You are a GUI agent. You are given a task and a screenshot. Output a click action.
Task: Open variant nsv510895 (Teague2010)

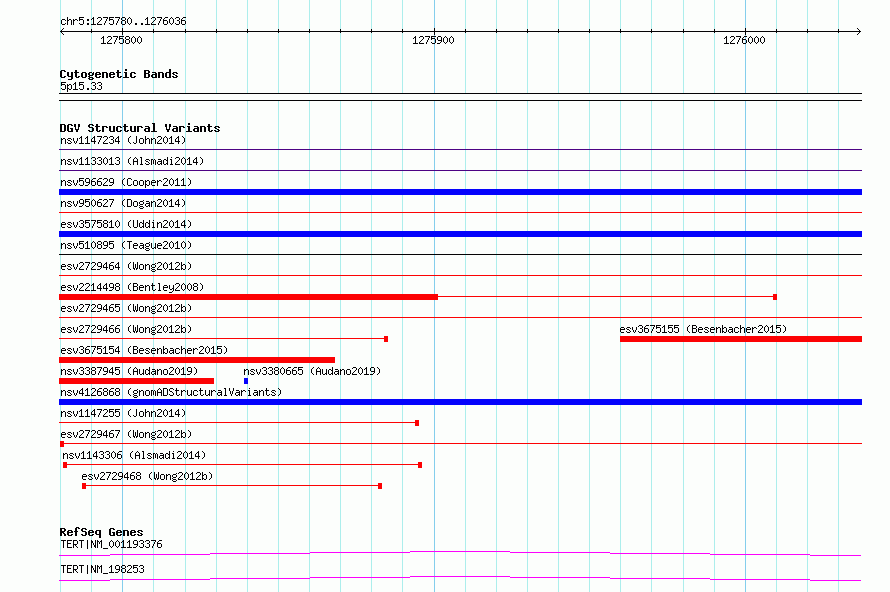[126, 245]
